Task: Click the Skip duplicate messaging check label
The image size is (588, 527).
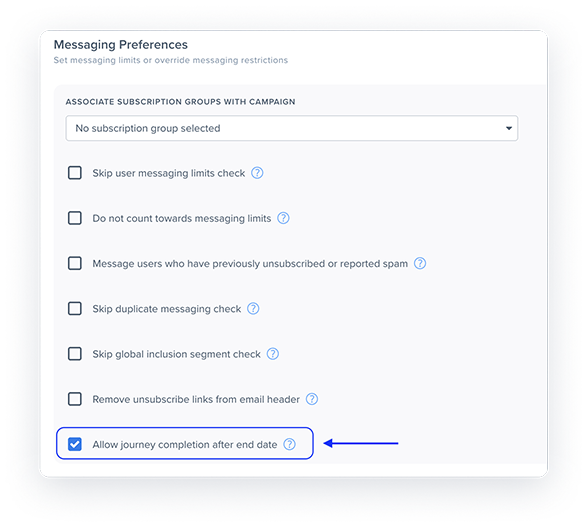Action: point(166,309)
